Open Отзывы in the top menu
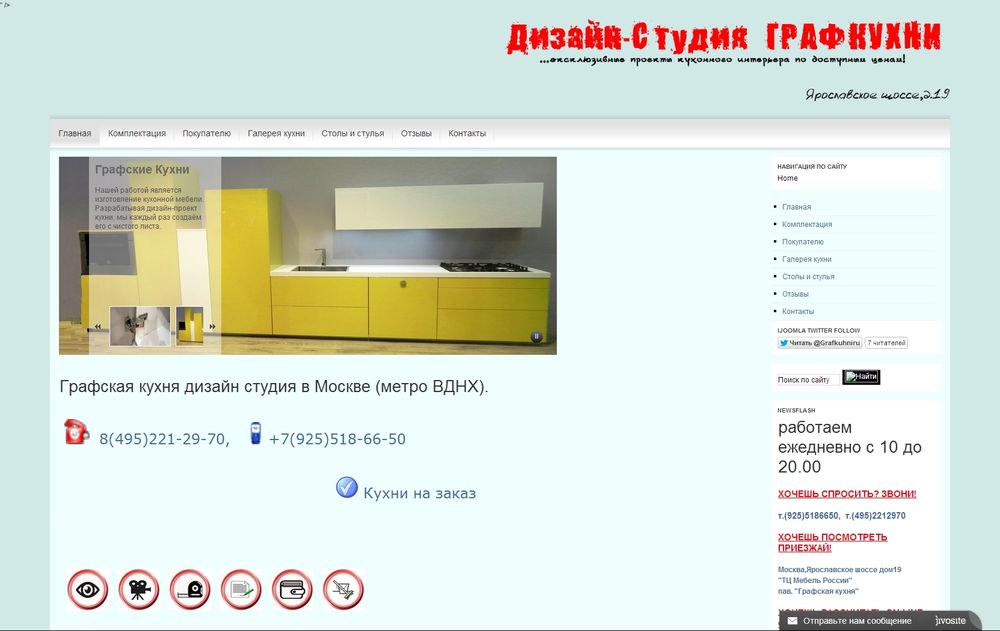The width and height of the screenshot is (1000, 631). tap(416, 133)
